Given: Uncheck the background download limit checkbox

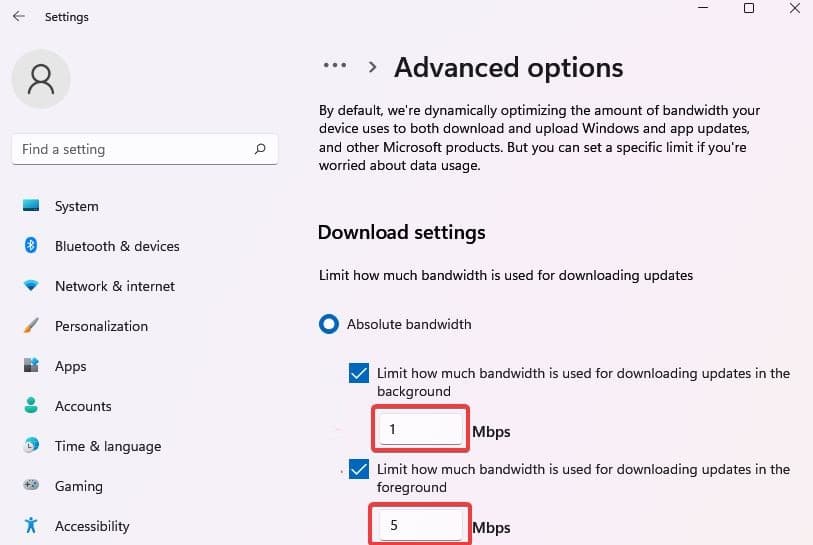Looking at the screenshot, I should (x=359, y=373).
